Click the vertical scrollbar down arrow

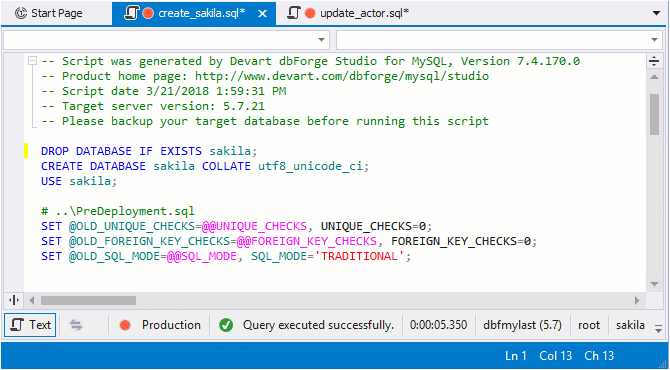pos(654,284)
